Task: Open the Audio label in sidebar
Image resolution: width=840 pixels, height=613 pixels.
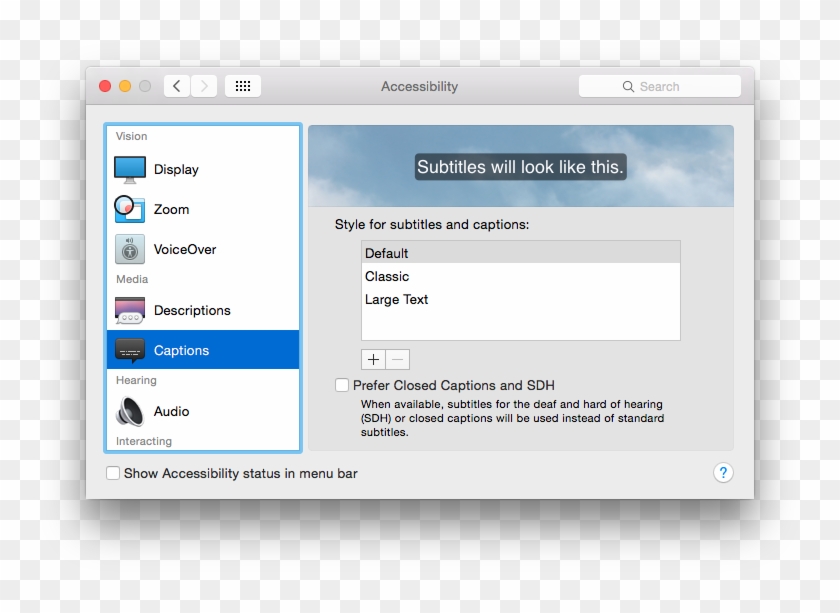Action: [x=171, y=412]
